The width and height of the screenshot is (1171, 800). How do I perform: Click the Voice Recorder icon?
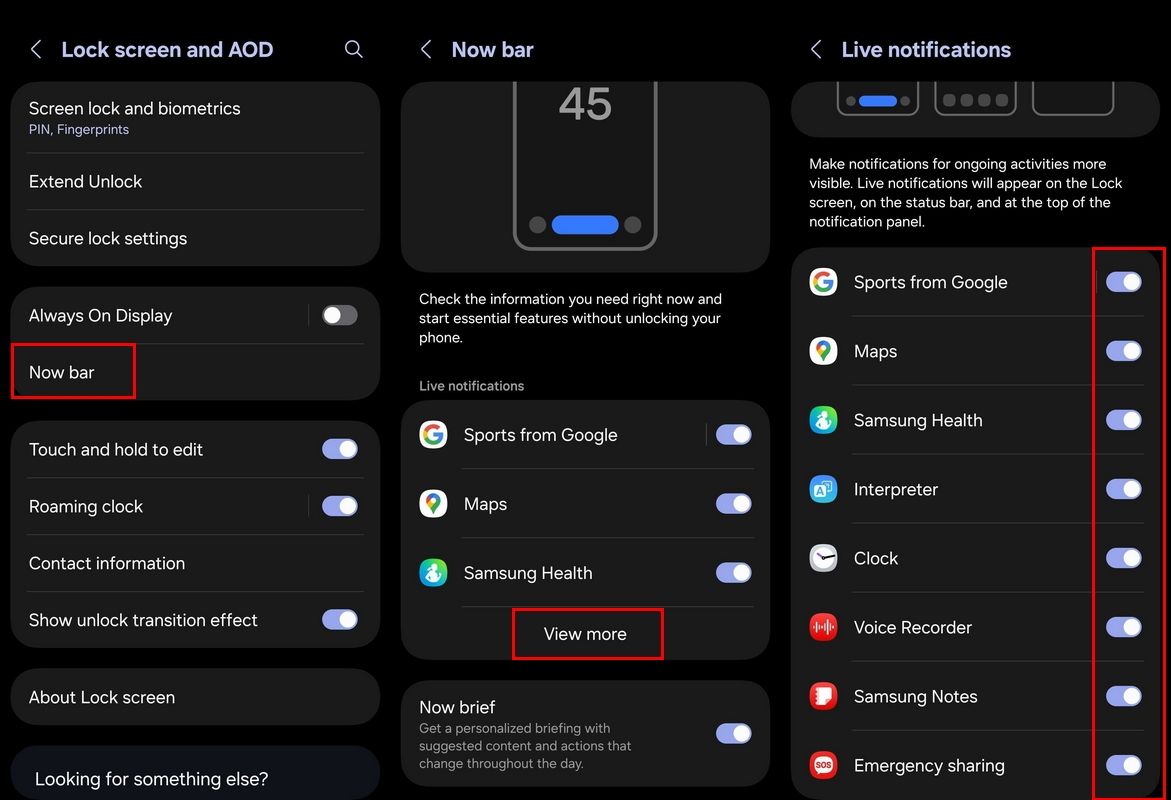pos(822,627)
